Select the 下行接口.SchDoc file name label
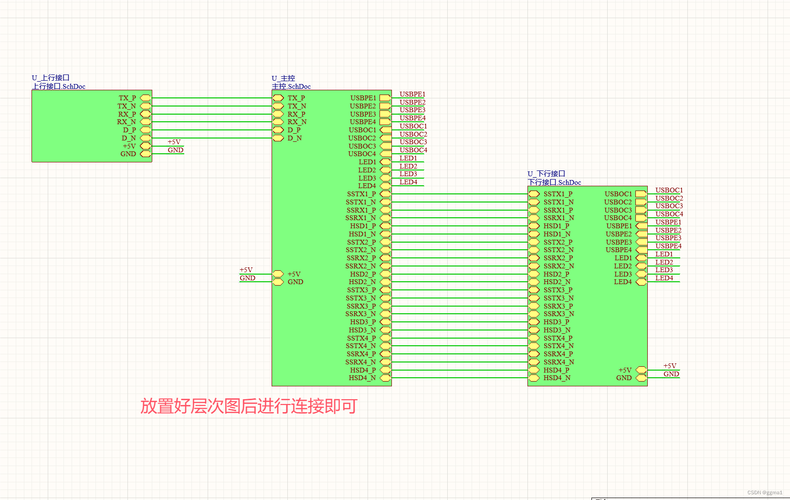 coord(554,182)
